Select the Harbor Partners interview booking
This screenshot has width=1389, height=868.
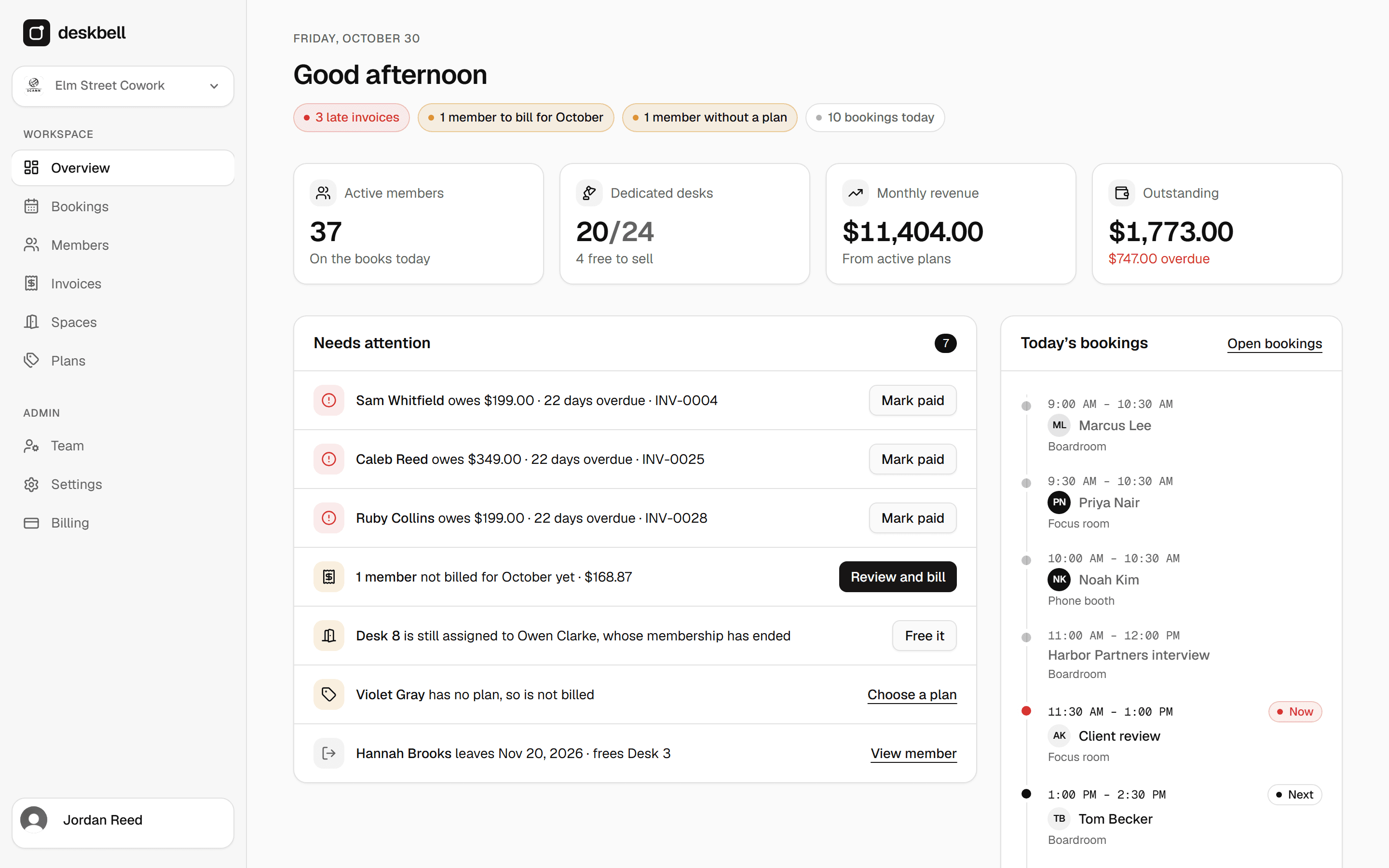1129,655
